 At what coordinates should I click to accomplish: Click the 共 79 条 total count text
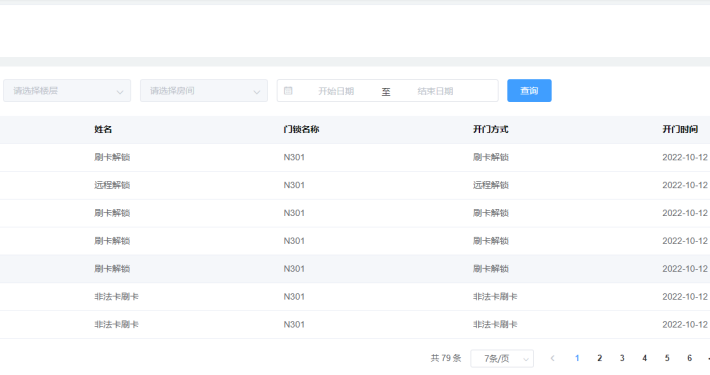pyautogui.click(x=446, y=358)
